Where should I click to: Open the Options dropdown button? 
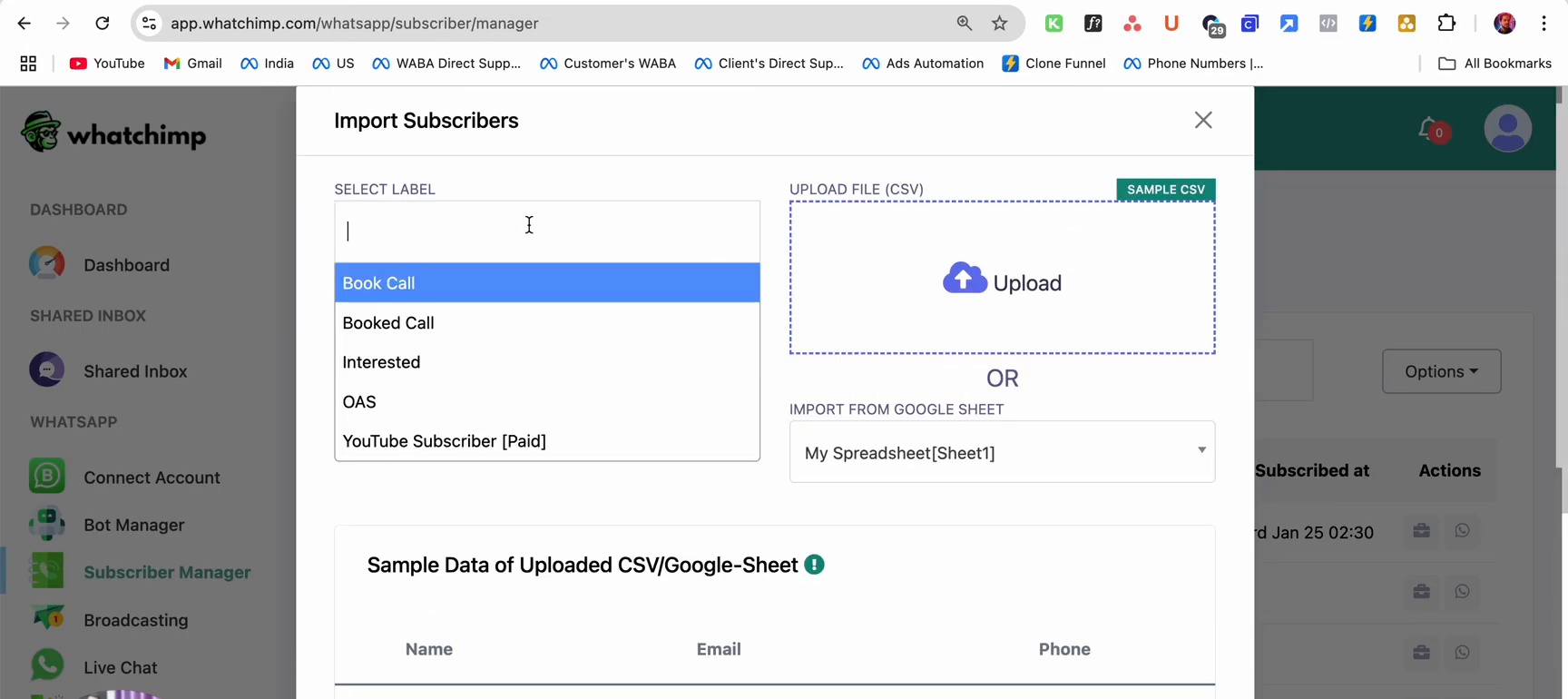pos(1441,371)
